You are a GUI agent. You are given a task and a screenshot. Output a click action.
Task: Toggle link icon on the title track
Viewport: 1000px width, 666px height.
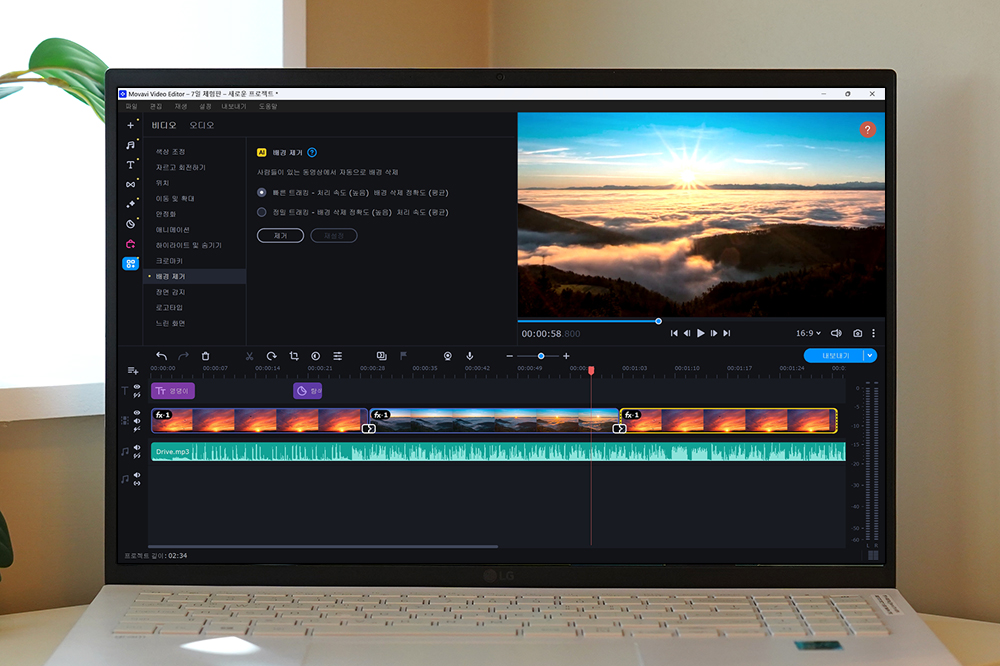point(136,395)
